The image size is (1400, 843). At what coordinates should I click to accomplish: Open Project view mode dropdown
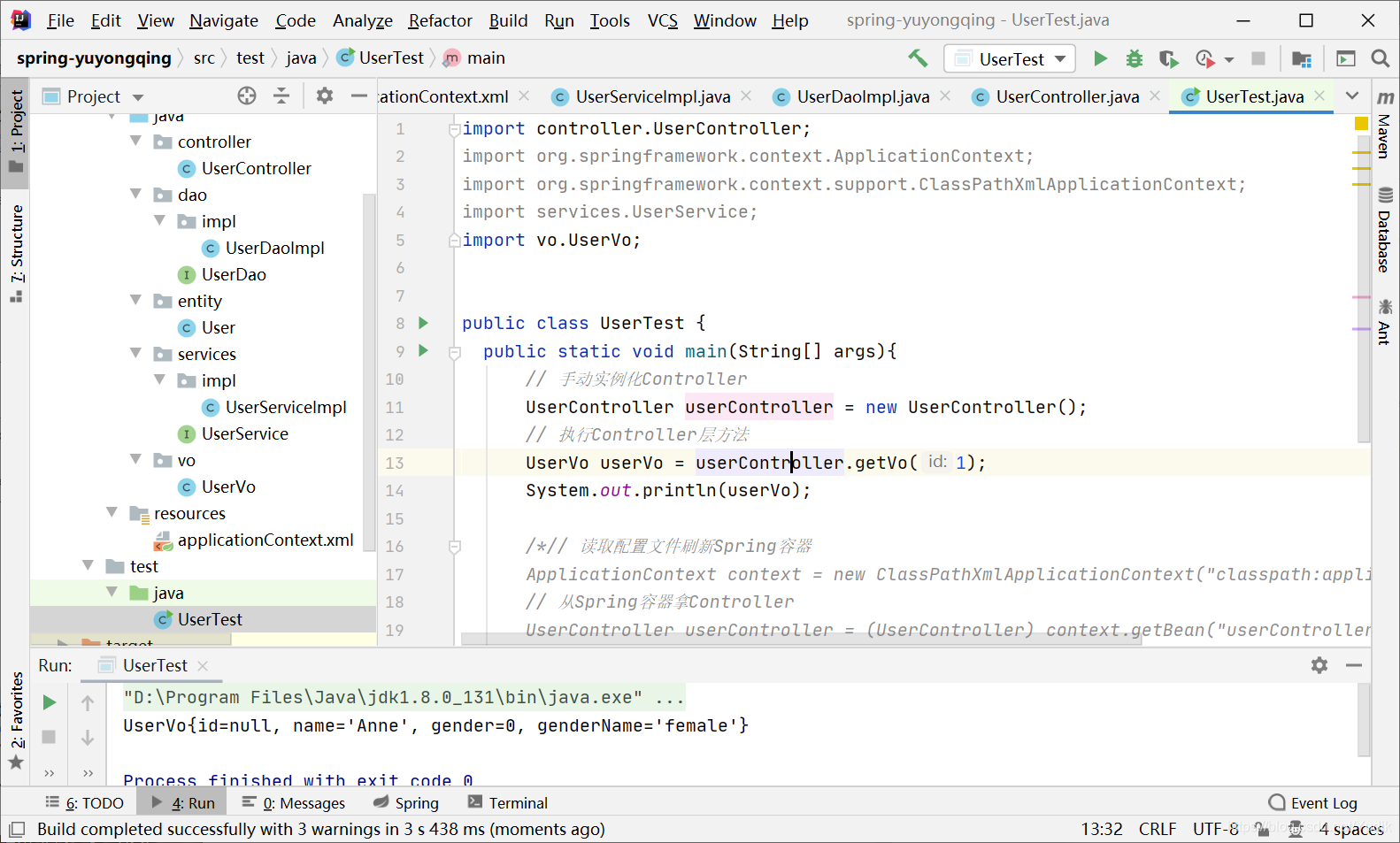138,97
